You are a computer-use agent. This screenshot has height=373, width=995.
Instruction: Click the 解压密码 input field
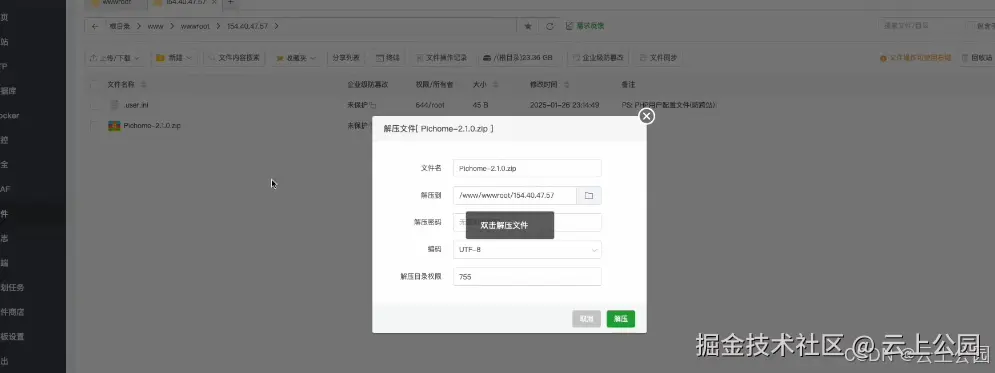coord(527,223)
